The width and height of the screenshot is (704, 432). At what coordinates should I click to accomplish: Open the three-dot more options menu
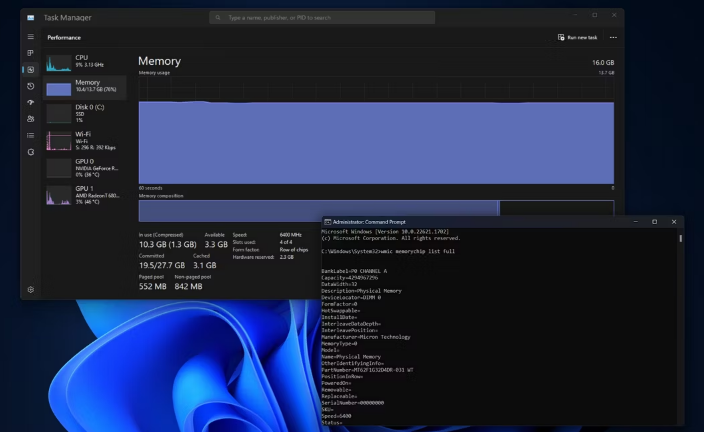click(x=613, y=37)
